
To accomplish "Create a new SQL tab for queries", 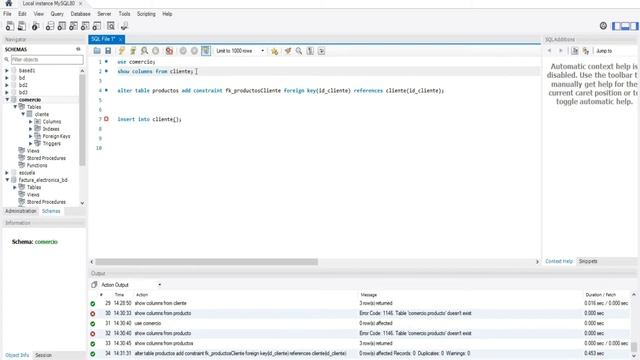I will tap(10, 26).
